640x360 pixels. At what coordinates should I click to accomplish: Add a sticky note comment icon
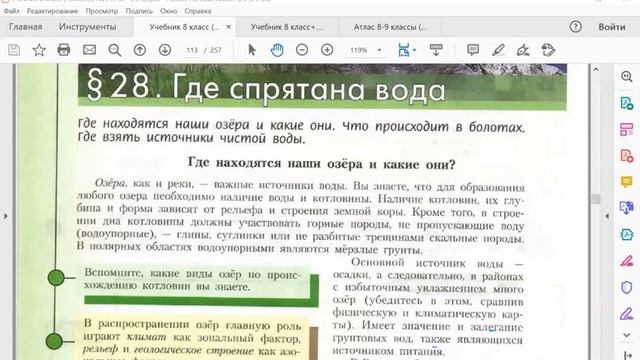473,50
